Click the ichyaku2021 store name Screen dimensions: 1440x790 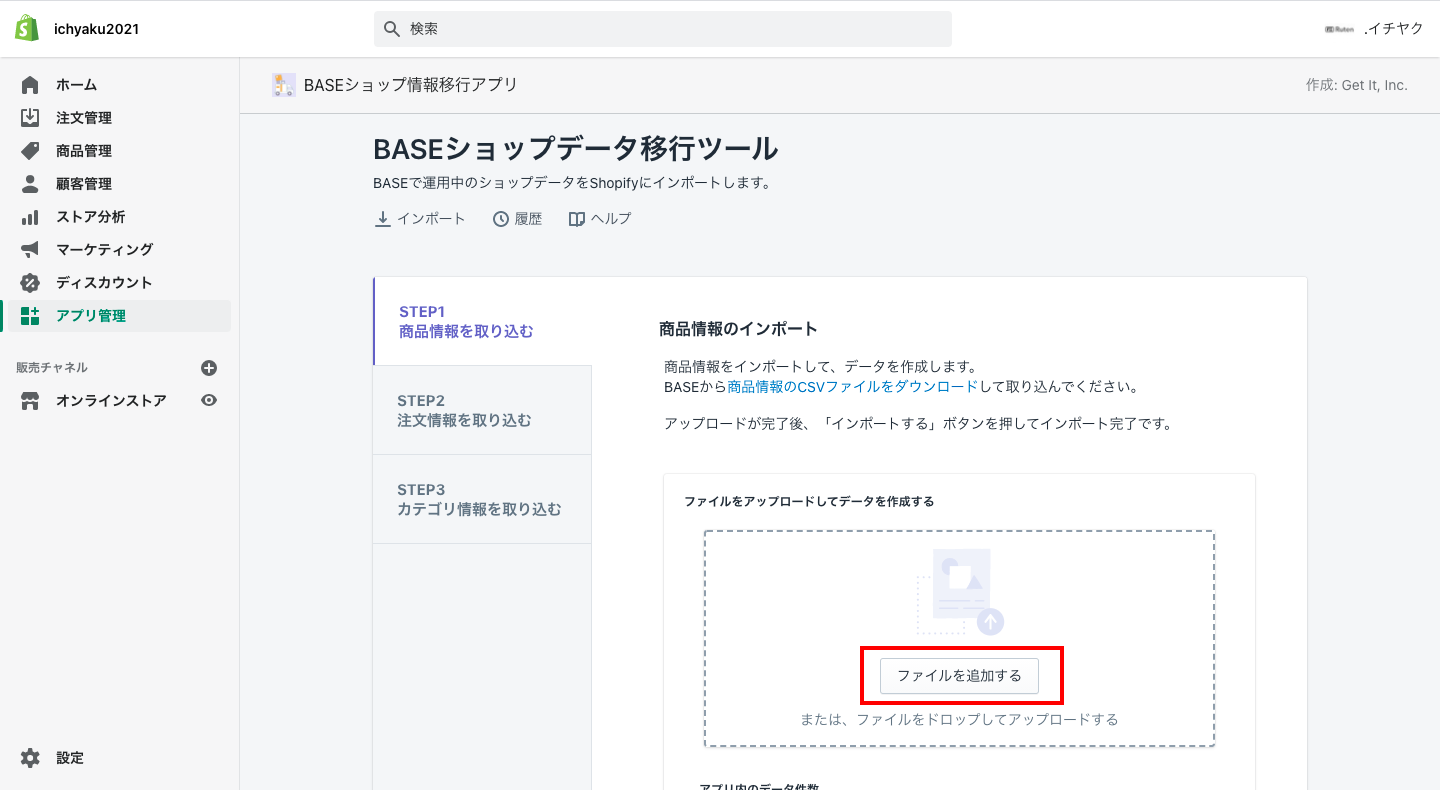tap(96, 29)
